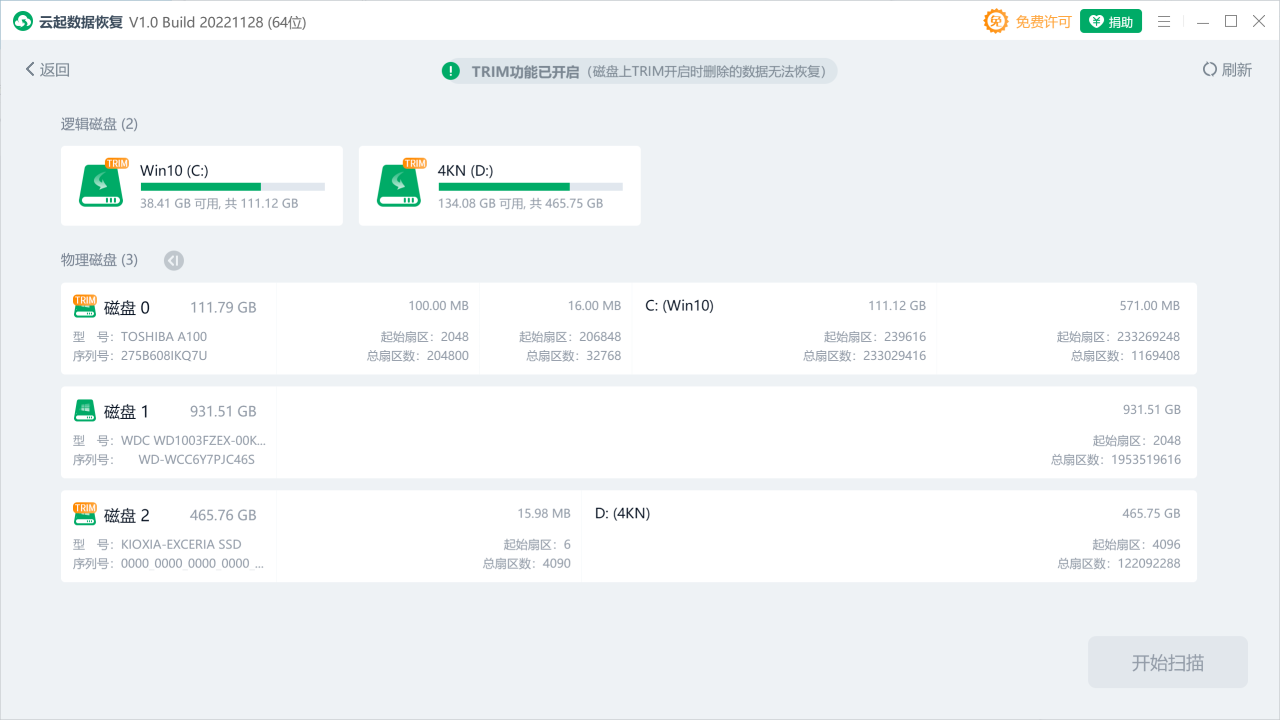Click the Win10 (C:) drive icon with TRIM badge

pos(100,185)
